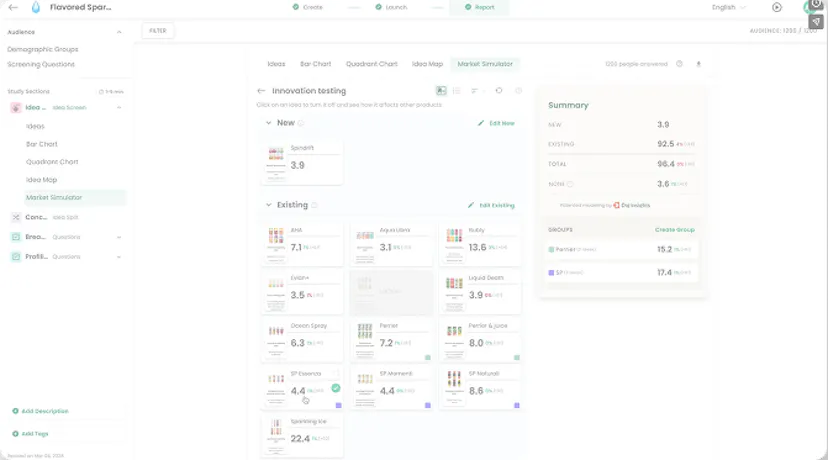Viewport: 828px width, 460px height.
Task: Click the Idea Split section icon in sidebar
Action: pos(16,217)
